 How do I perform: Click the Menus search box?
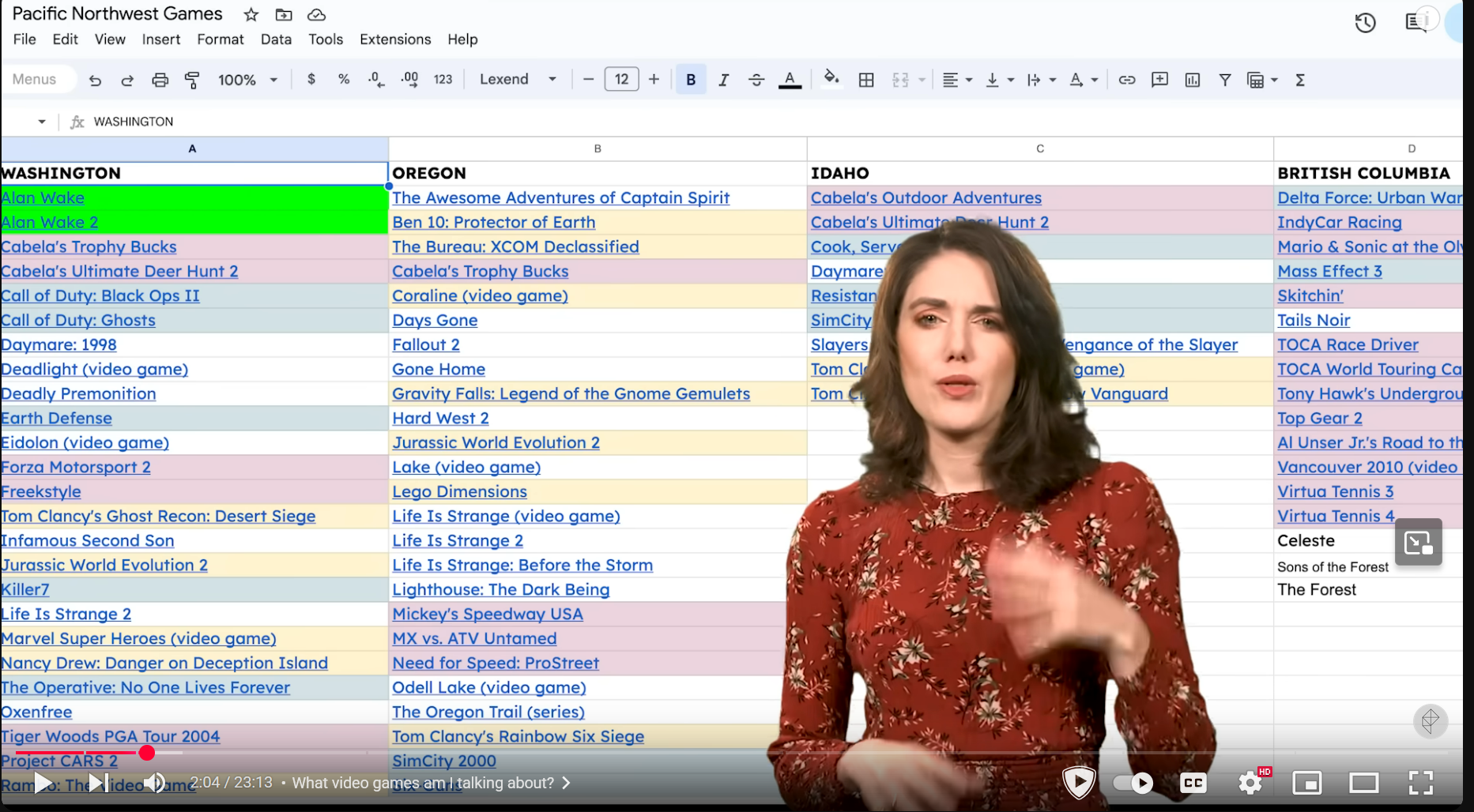38,79
